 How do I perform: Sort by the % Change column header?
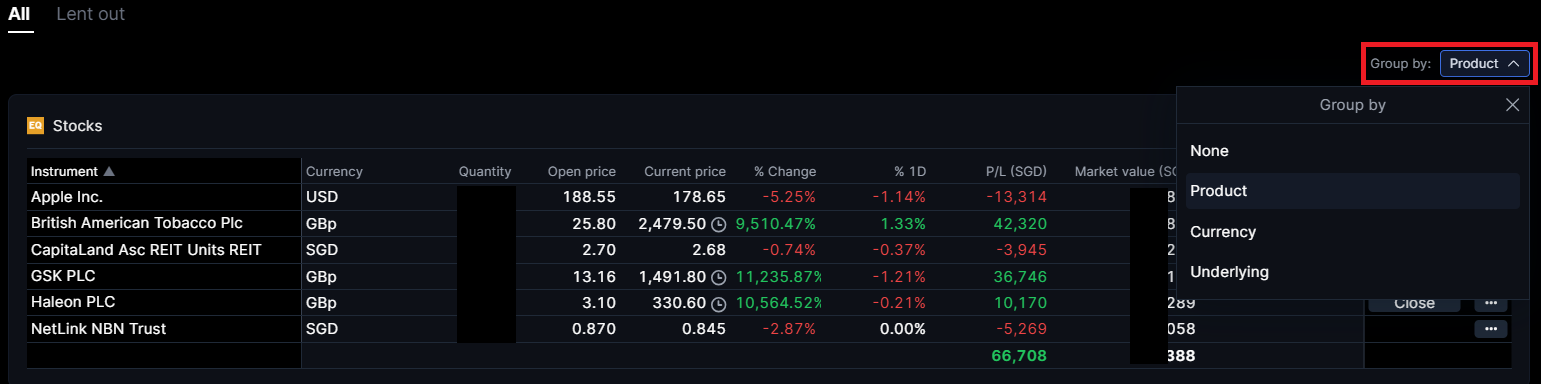785,171
